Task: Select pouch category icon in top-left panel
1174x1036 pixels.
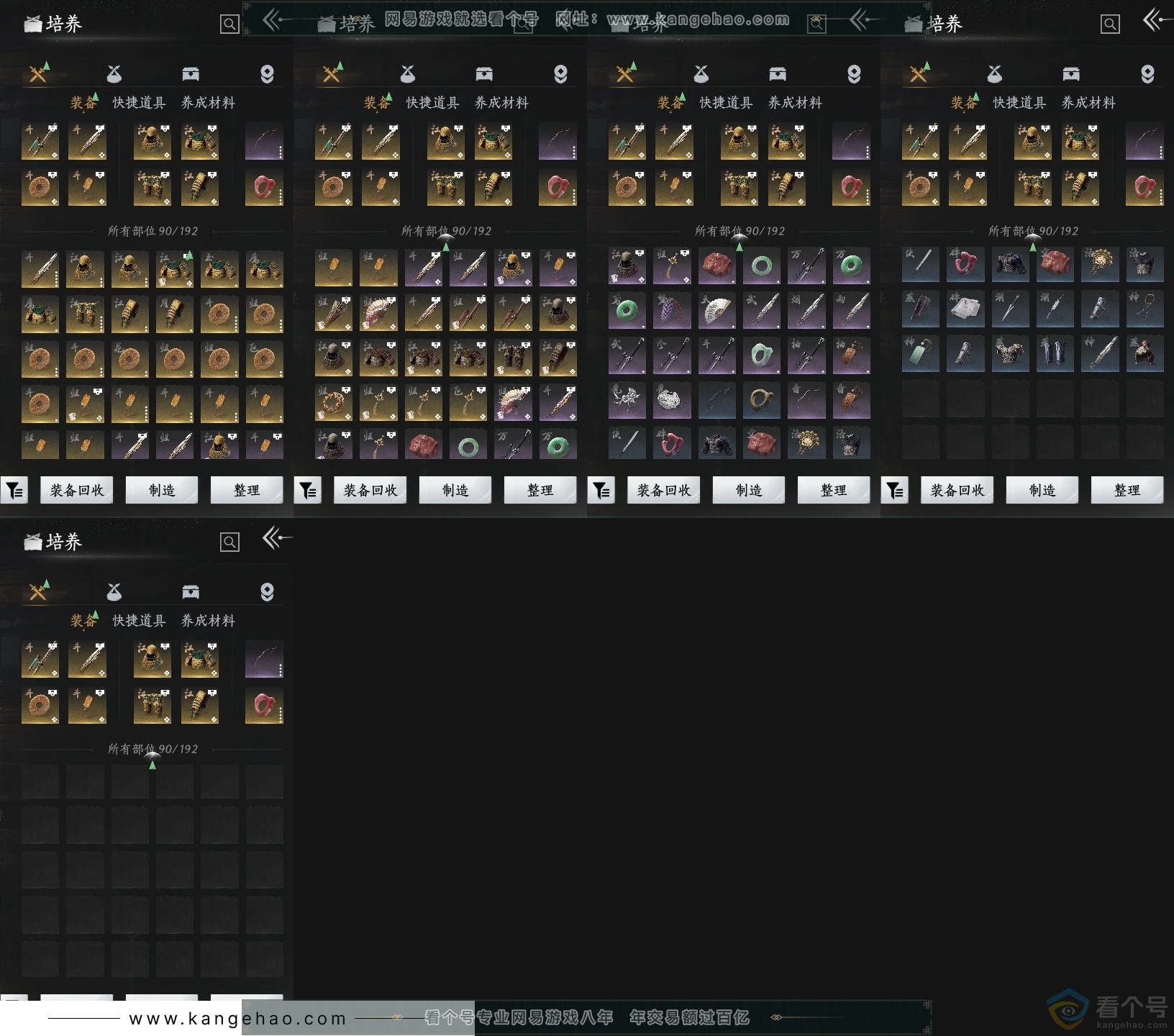Action: (114, 73)
